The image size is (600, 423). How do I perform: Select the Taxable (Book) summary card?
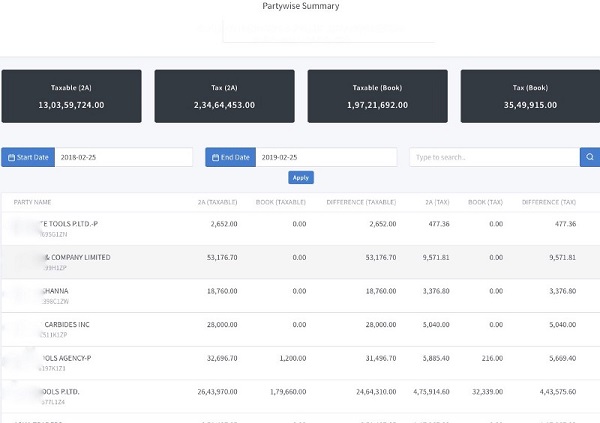pos(377,96)
